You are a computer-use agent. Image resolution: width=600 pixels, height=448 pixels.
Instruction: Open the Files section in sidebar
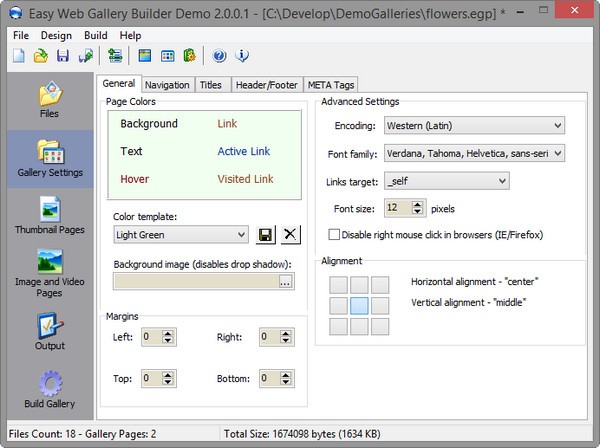tap(49, 100)
